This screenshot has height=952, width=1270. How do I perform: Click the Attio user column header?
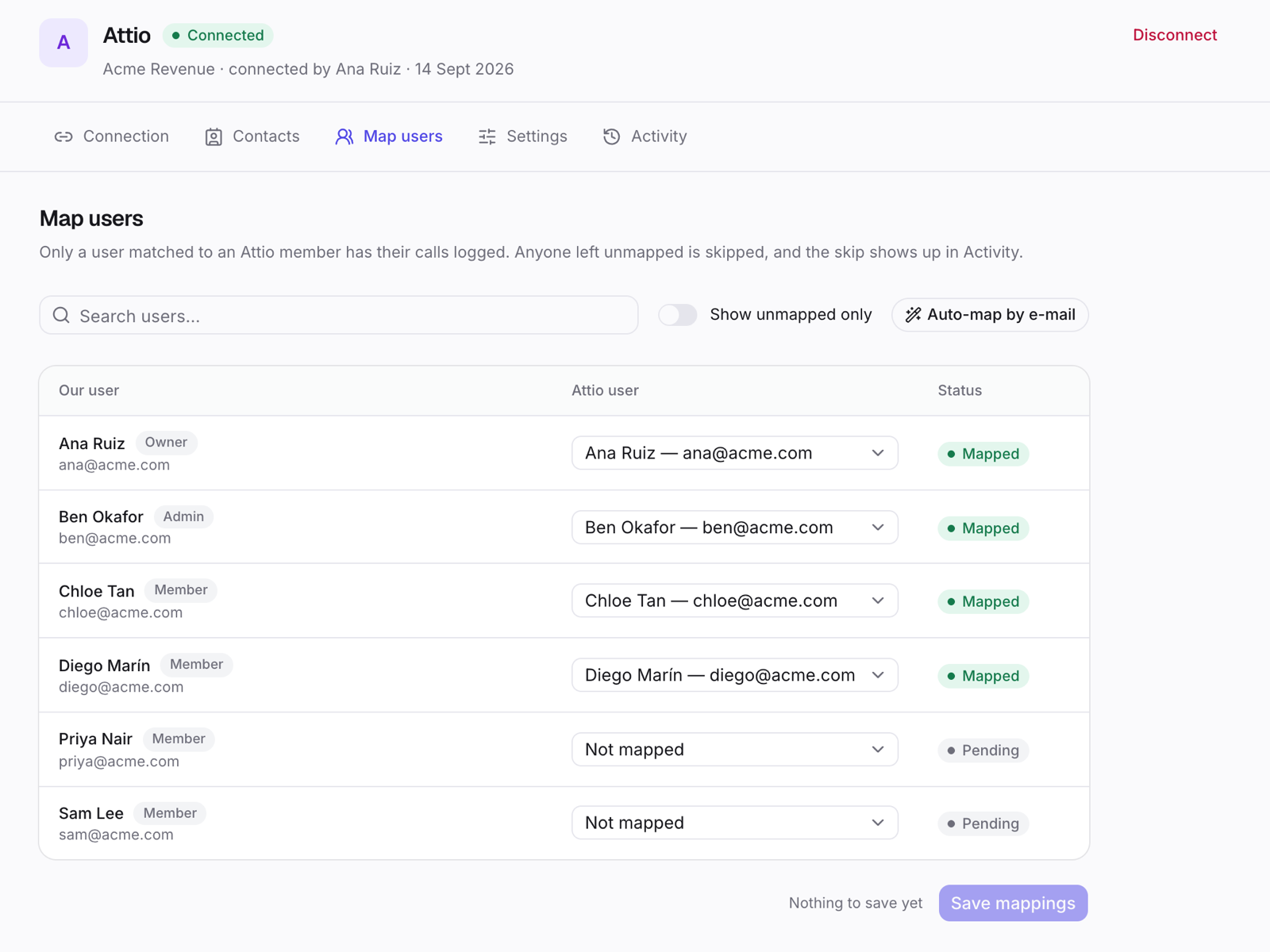605,390
